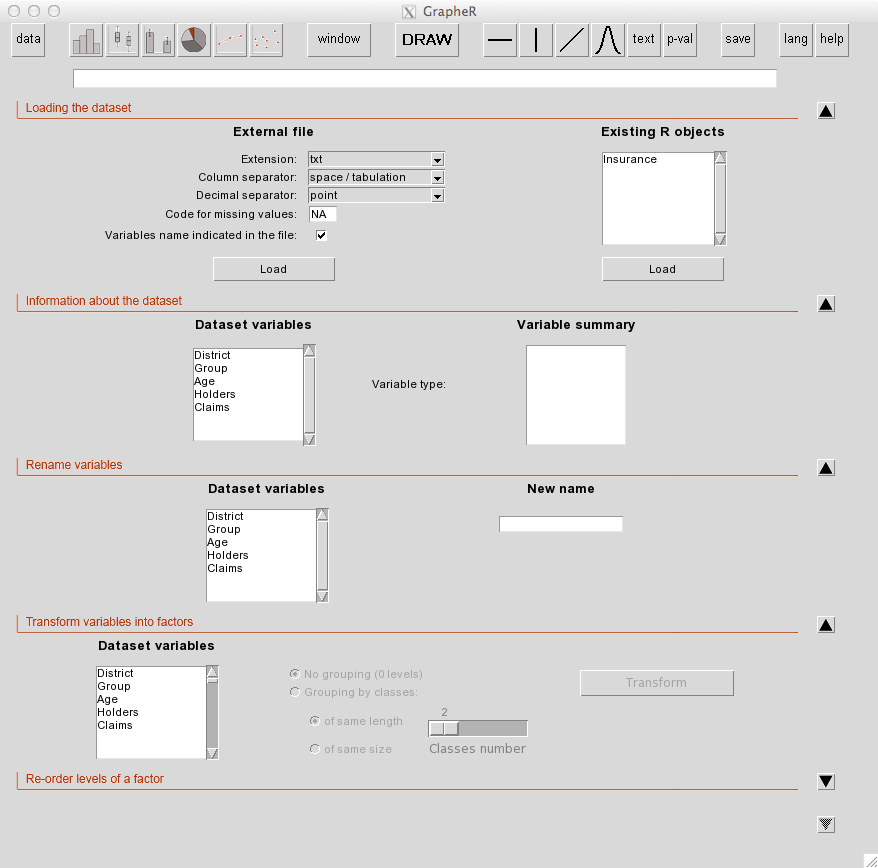The height and width of the screenshot is (868, 878).
Task: Choose the scatter plot icon
Action: 266,40
